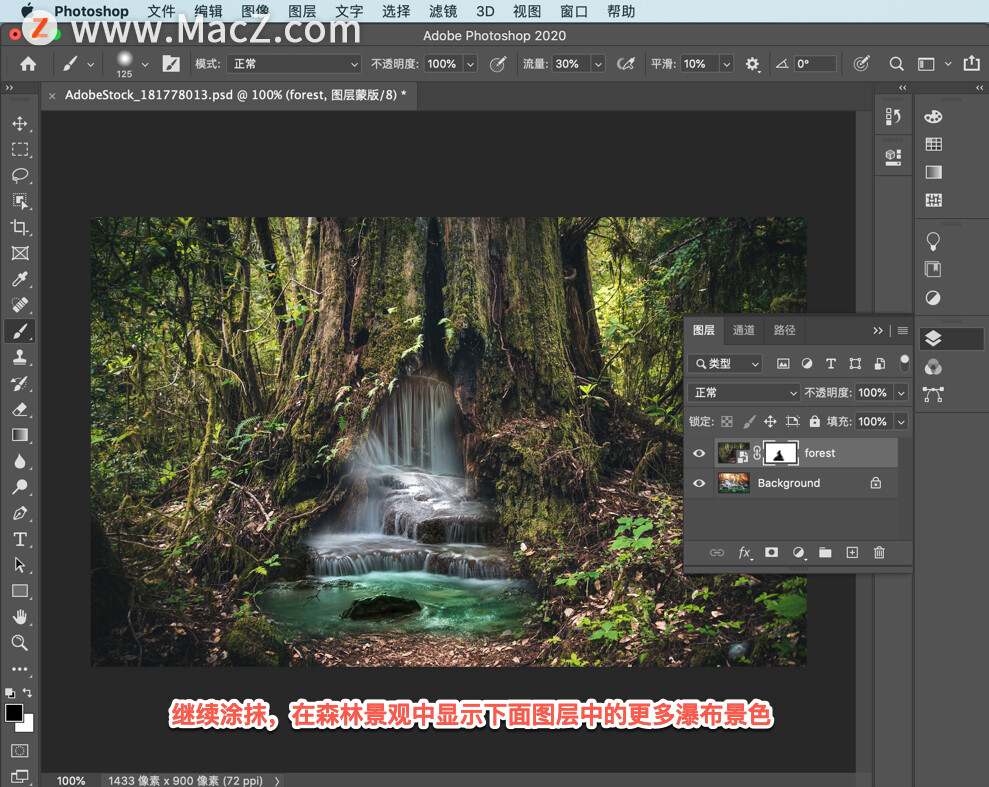Hide the forest layer visibility eye
This screenshot has height=787, width=989.
click(x=700, y=453)
